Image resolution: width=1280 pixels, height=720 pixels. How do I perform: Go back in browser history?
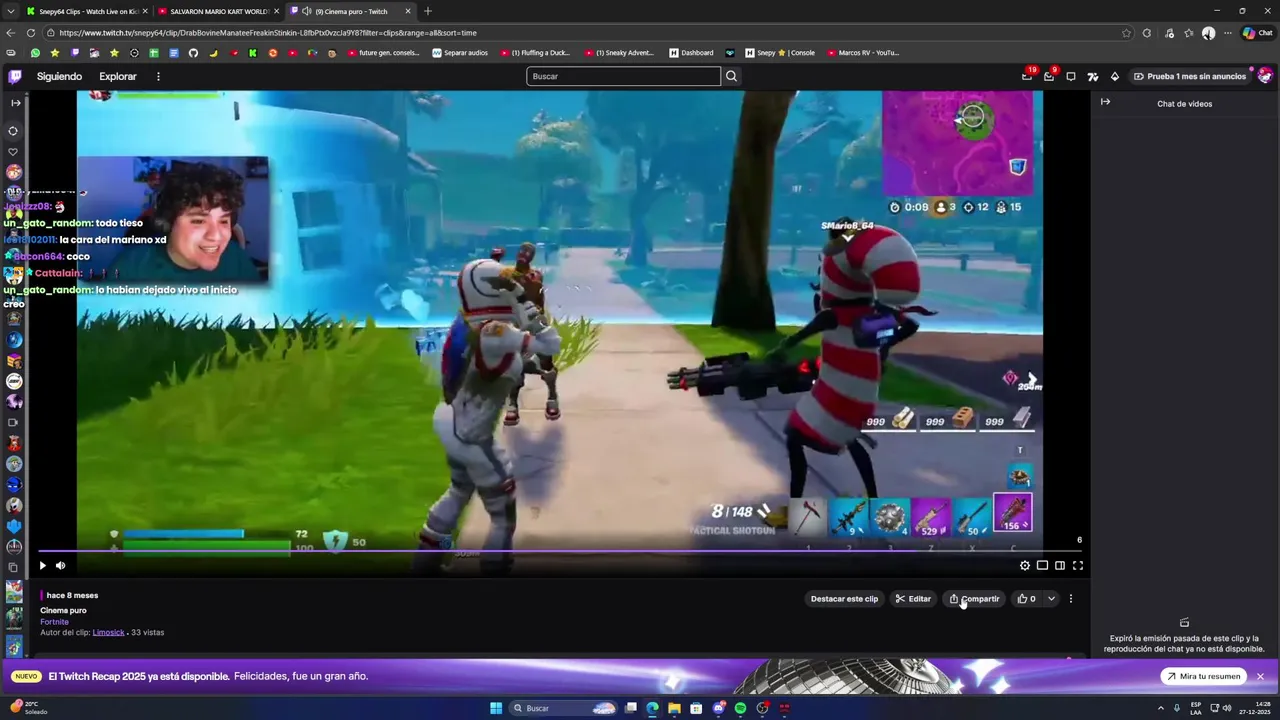click(12, 33)
